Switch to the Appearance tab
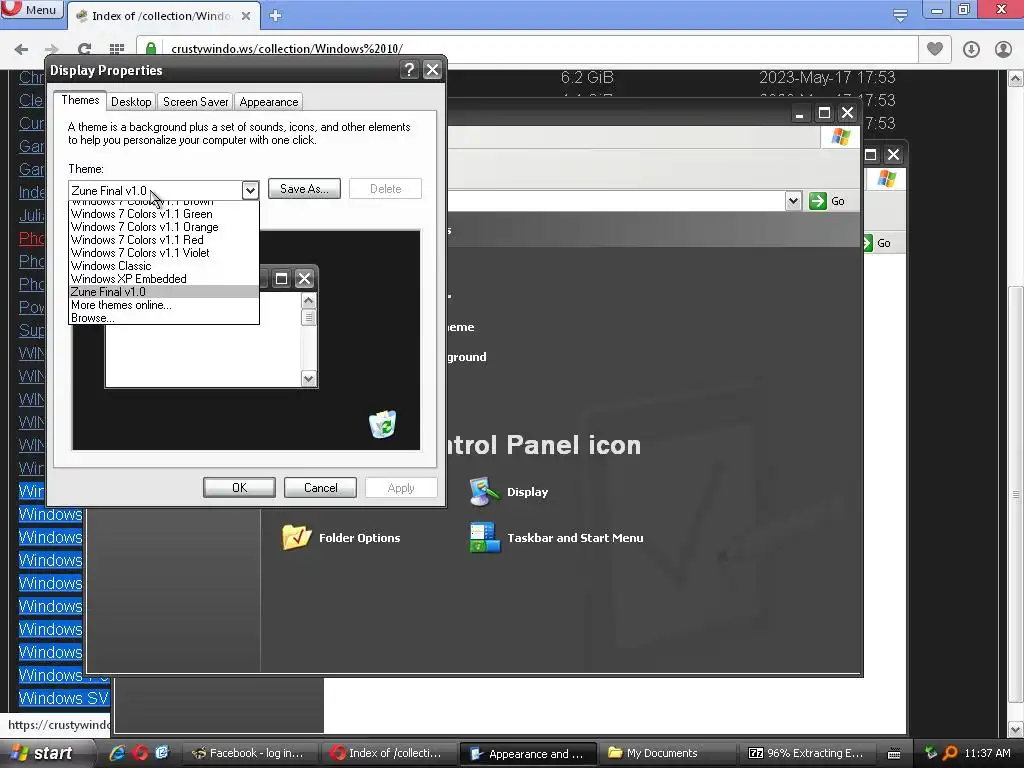This screenshot has height=768, width=1024. pos(268,102)
